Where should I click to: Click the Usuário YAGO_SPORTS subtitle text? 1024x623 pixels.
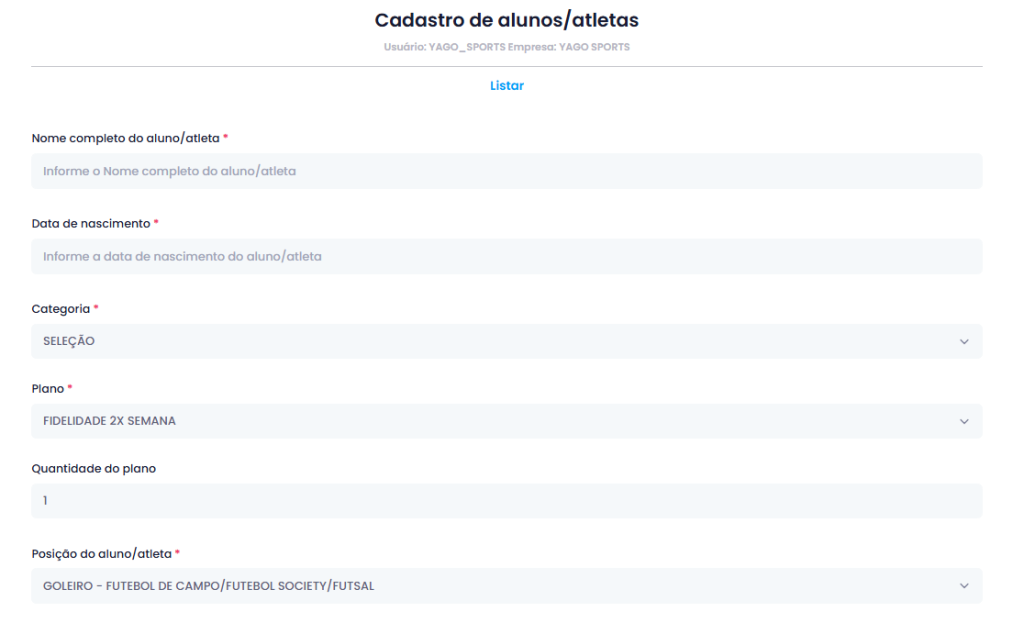pyautogui.click(x=506, y=47)
